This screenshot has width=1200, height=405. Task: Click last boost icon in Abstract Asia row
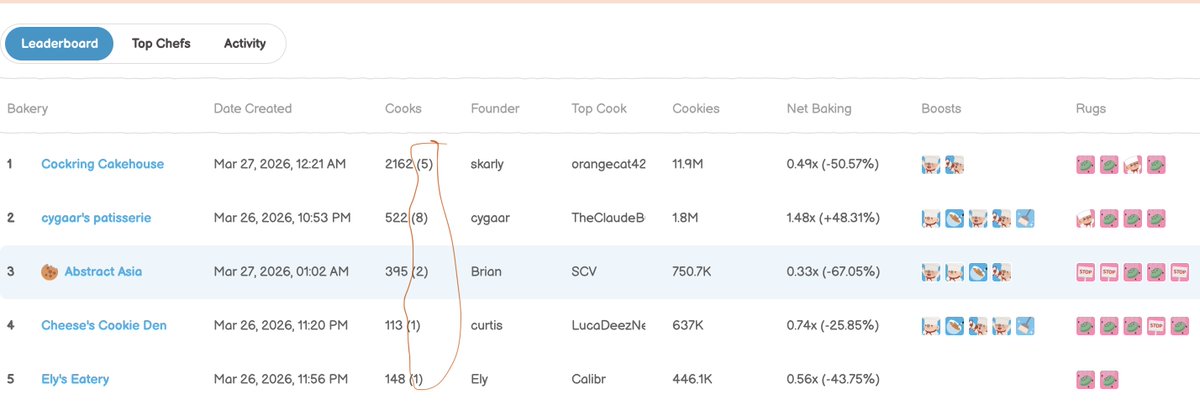tap(1001, 272)
